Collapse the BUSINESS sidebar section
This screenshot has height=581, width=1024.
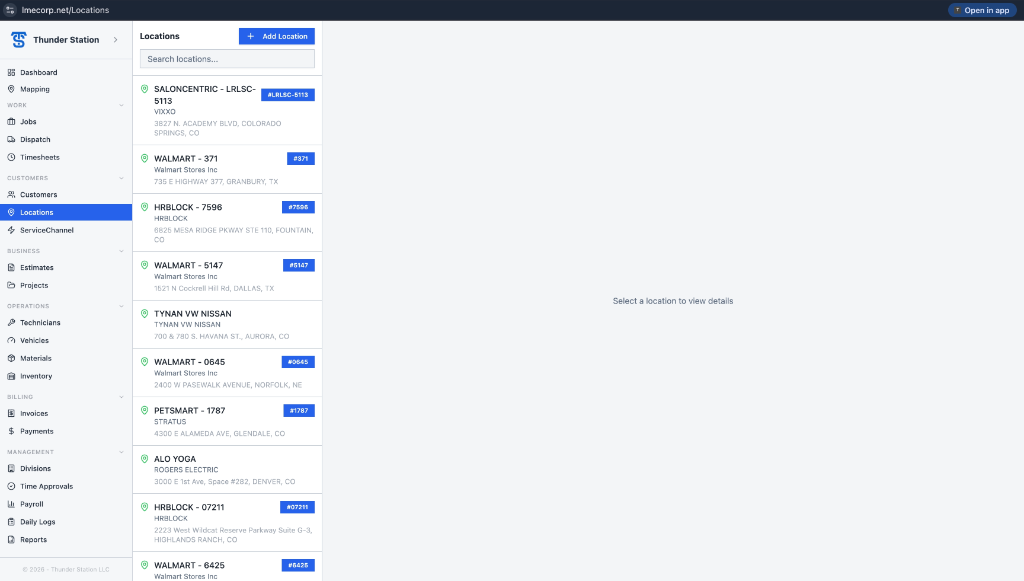[121, 251]
